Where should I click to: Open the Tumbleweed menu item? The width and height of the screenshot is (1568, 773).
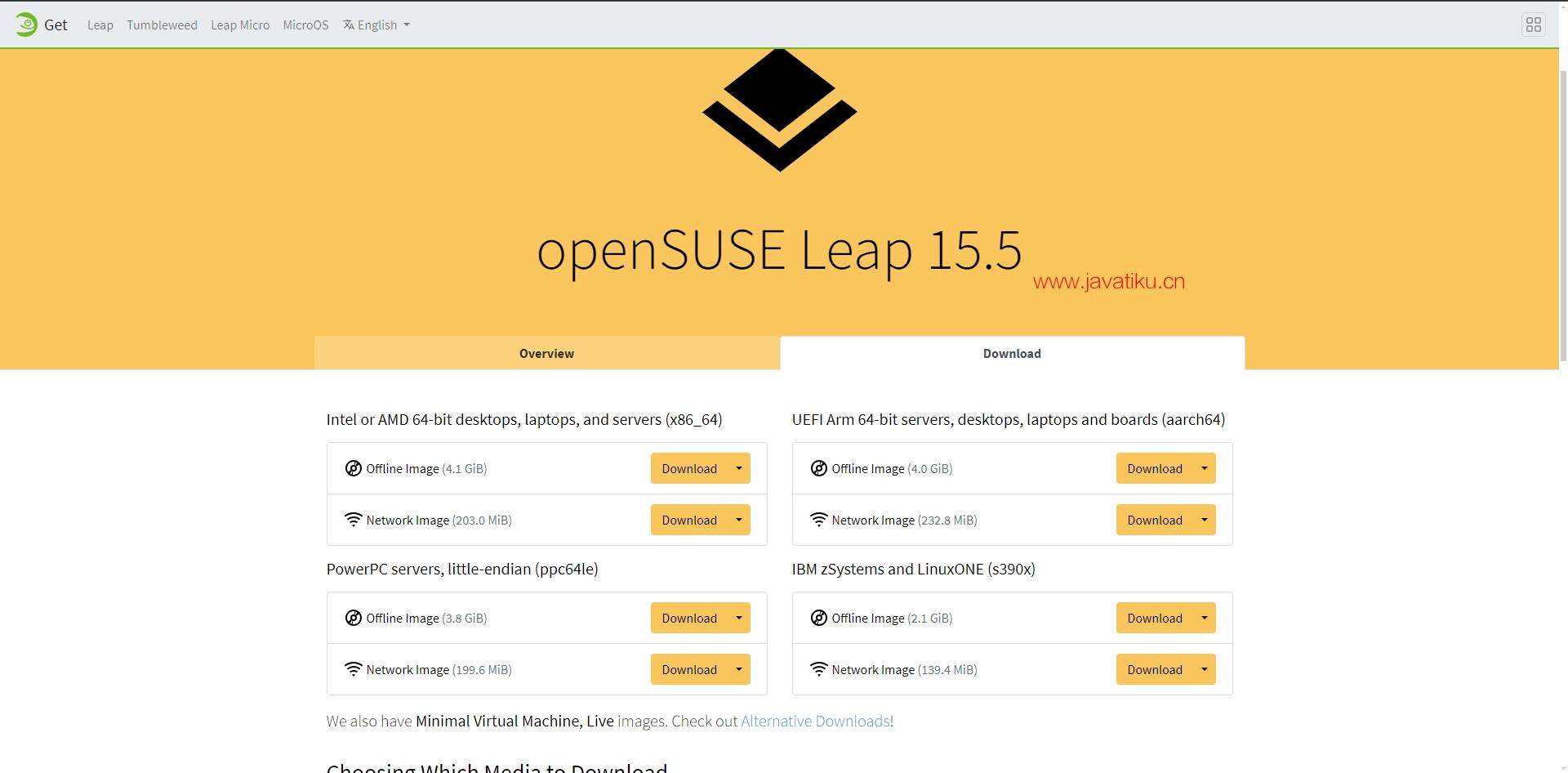coord(162,25)
